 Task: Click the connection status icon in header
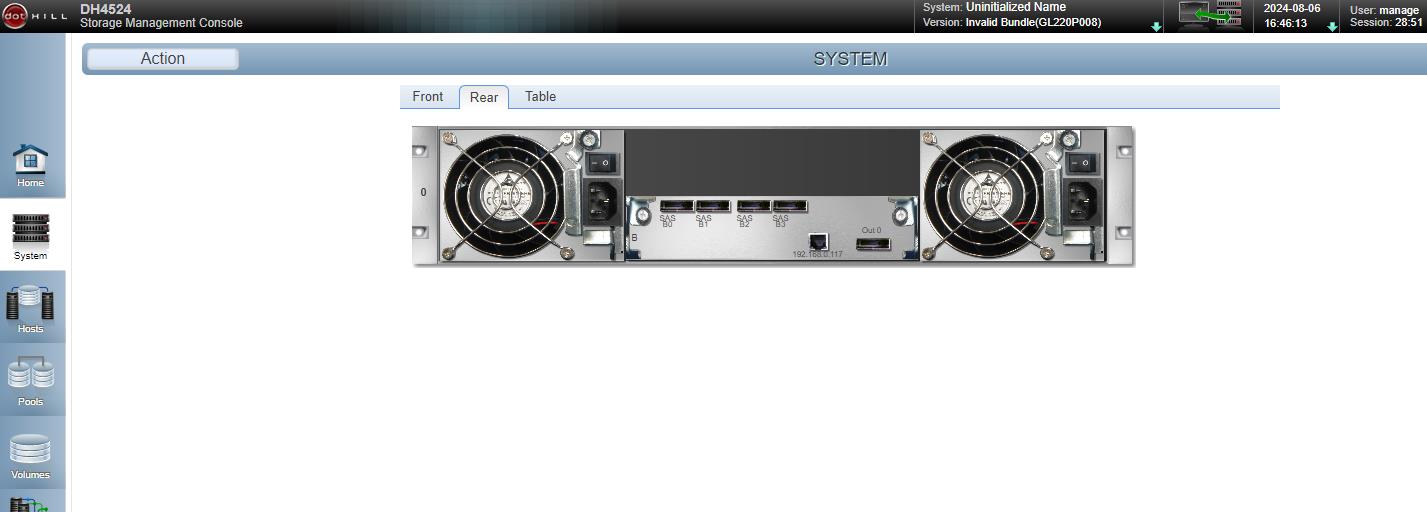pyautogui.click(x=1209, y=16)
